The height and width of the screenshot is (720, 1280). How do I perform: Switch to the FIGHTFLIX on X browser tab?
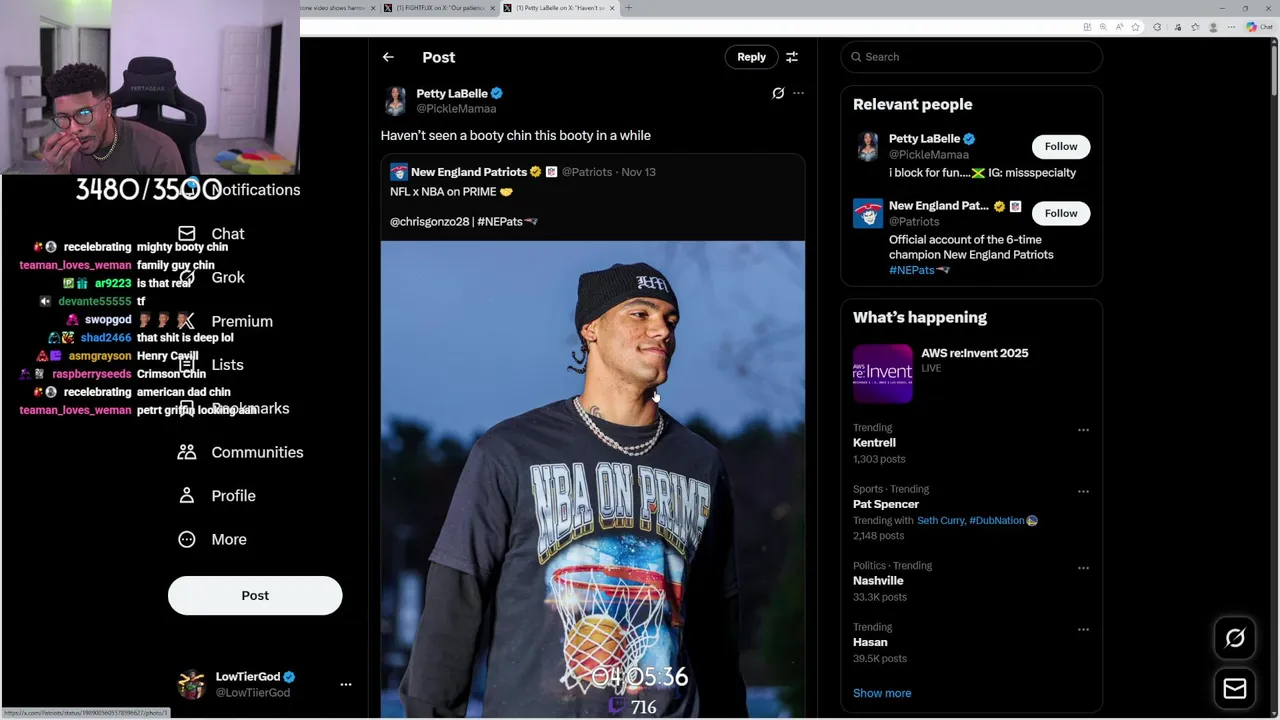pos(440,8)
